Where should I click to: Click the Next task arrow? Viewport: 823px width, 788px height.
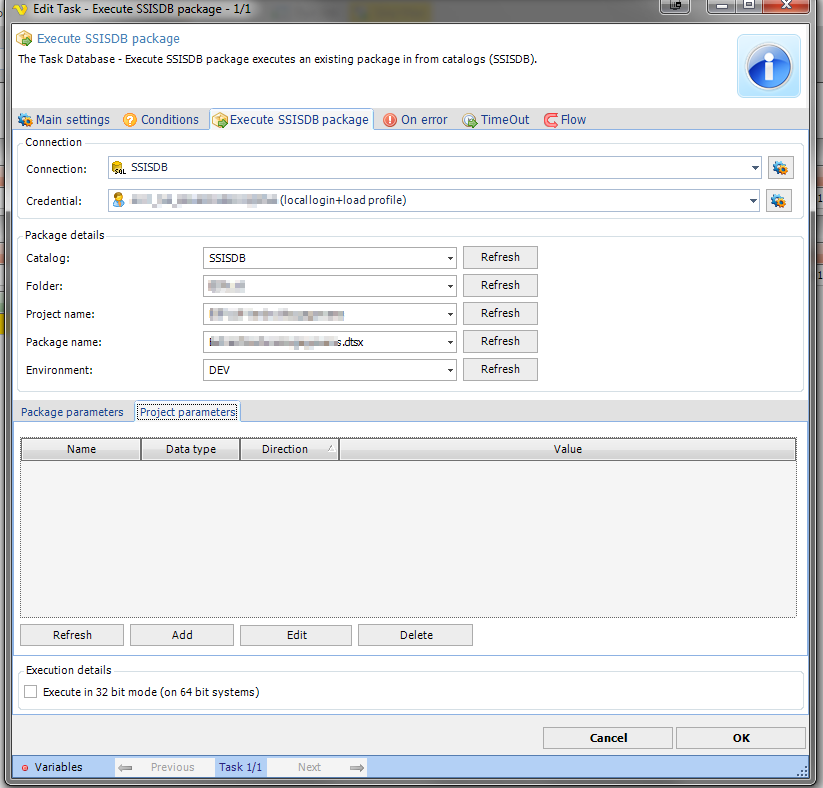pos(356,768)
